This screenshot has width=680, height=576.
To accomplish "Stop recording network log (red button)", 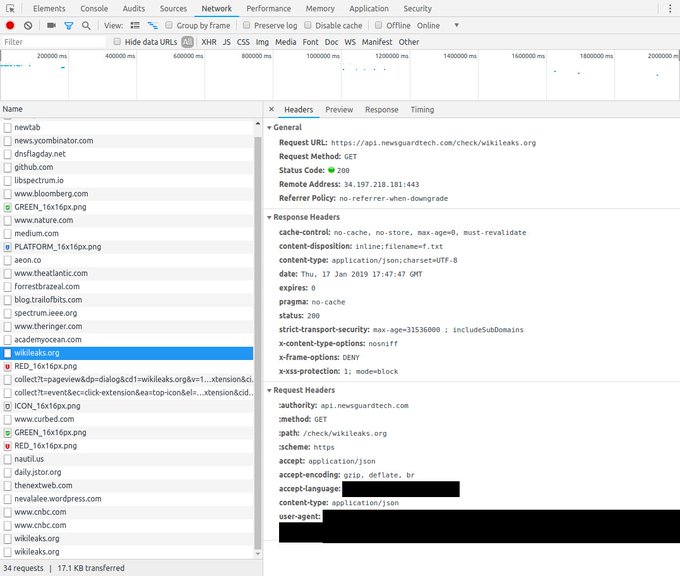I will point(10,26).
